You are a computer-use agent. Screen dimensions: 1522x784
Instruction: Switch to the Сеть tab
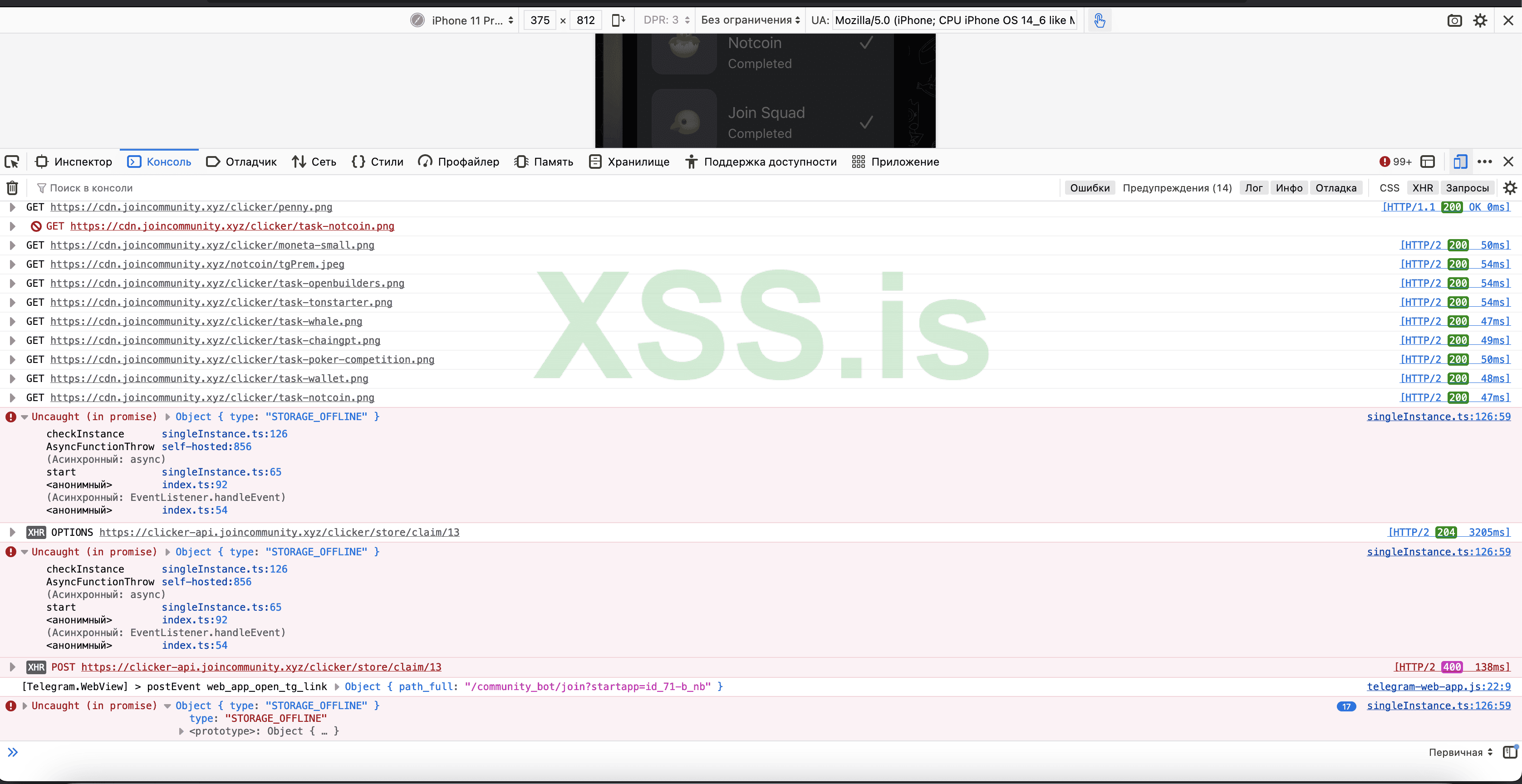click(314, 162)
